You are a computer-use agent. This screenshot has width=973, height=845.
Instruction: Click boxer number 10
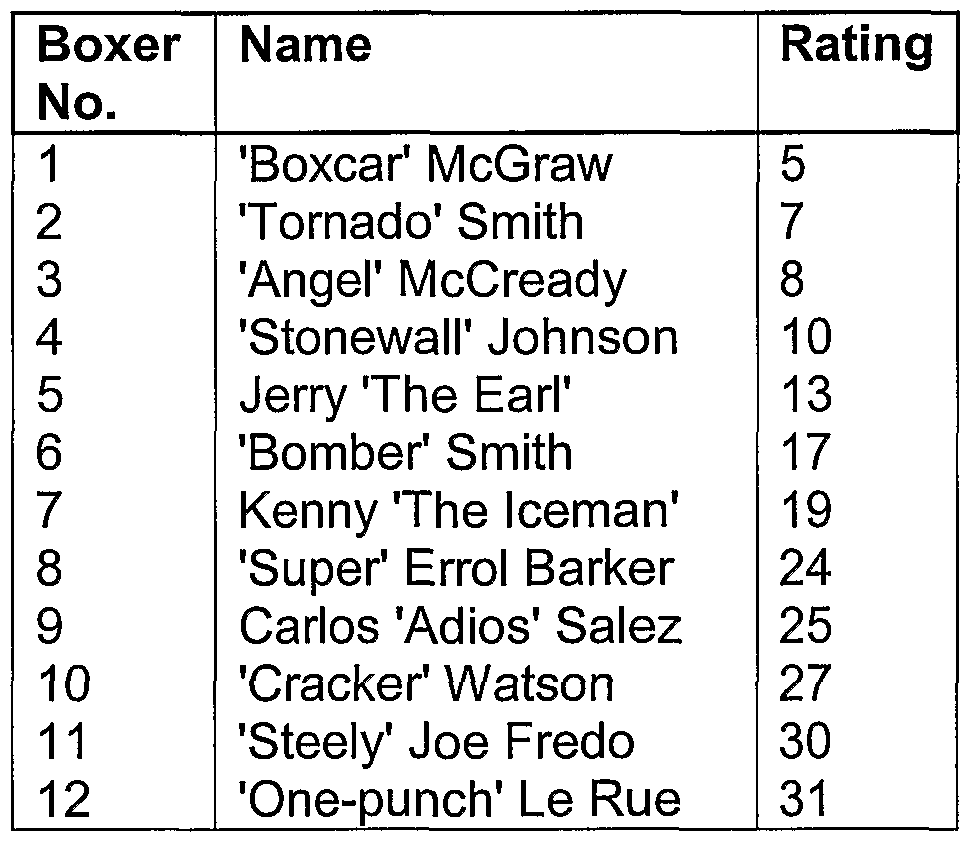coord(64,685)
